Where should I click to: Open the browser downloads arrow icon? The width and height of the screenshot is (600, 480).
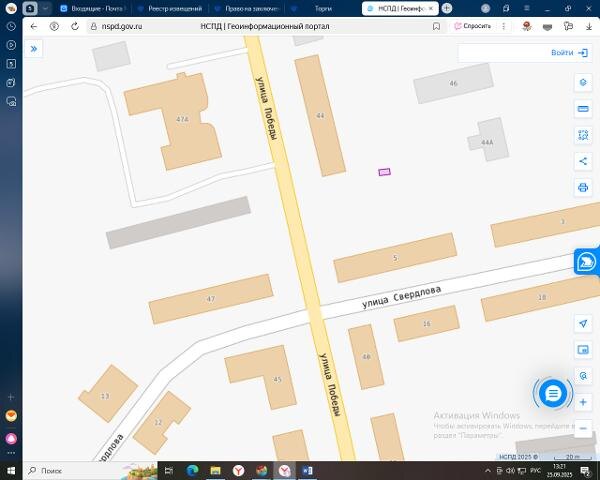pyautogui.click(x=589, y=26)
